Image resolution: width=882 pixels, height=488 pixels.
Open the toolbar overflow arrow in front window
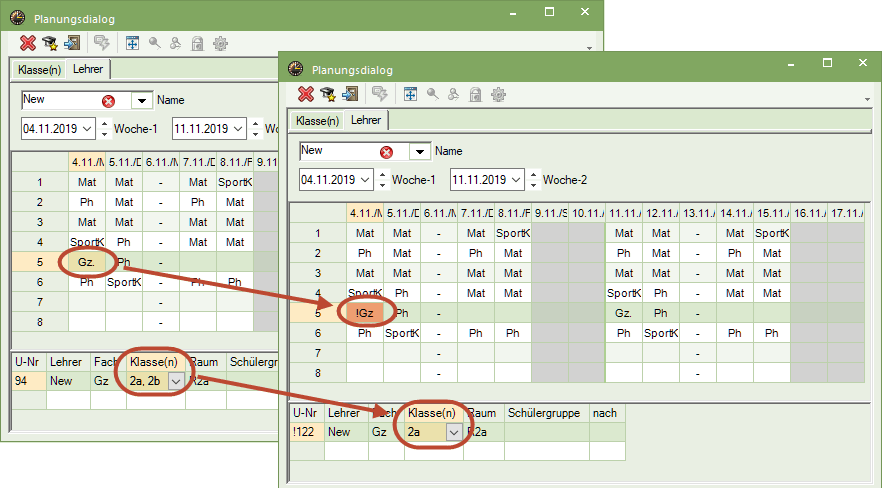click(x=867, y=100)
